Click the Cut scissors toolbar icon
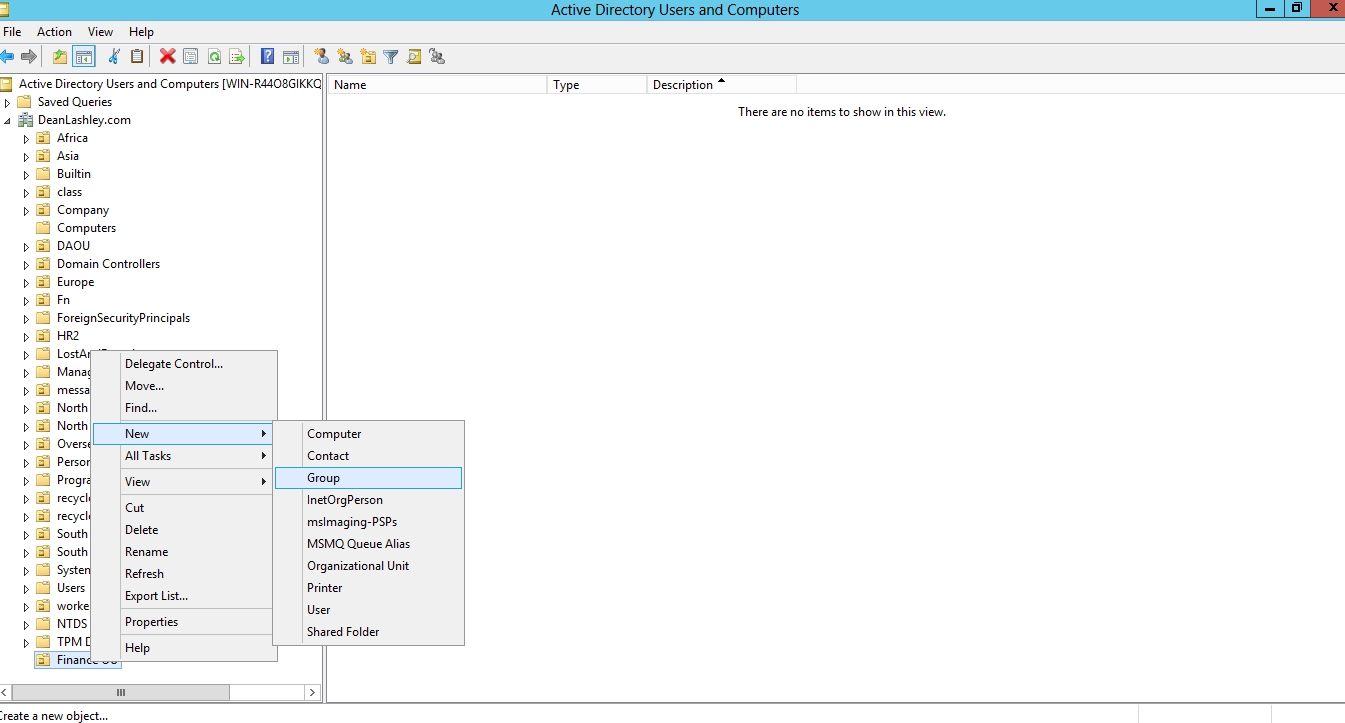This screenshot has width=1345, height=723. [114, 57]
